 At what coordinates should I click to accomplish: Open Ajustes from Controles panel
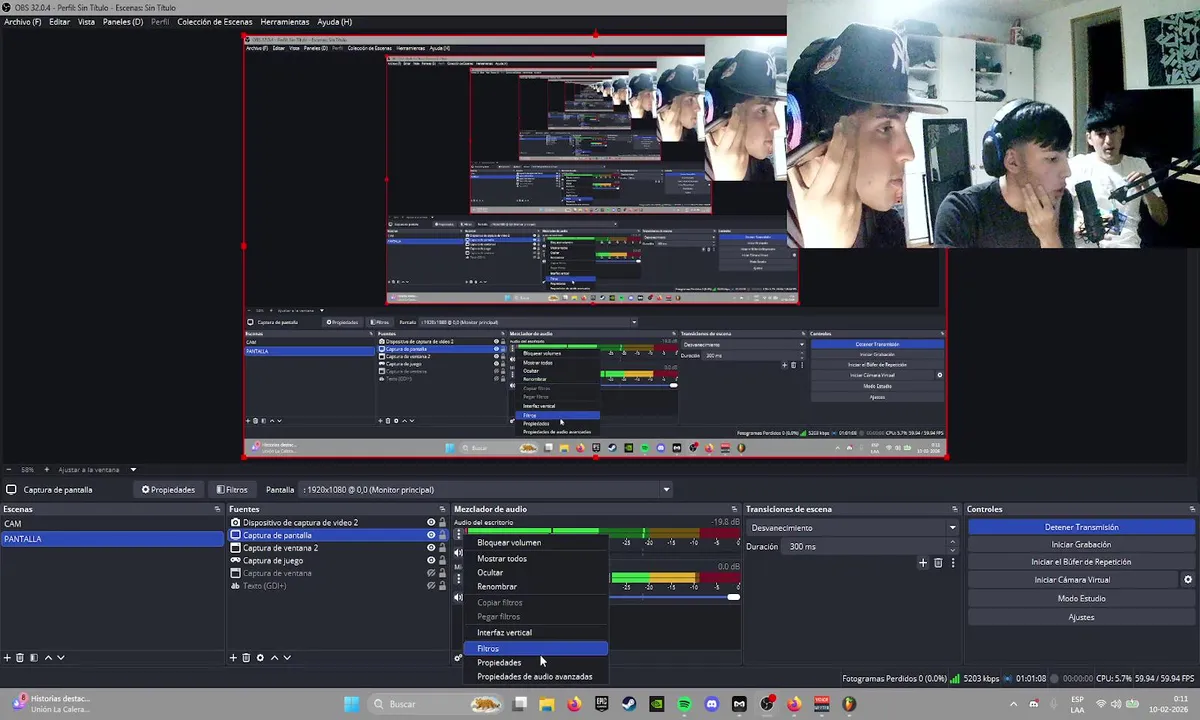tap(1081, 618)
